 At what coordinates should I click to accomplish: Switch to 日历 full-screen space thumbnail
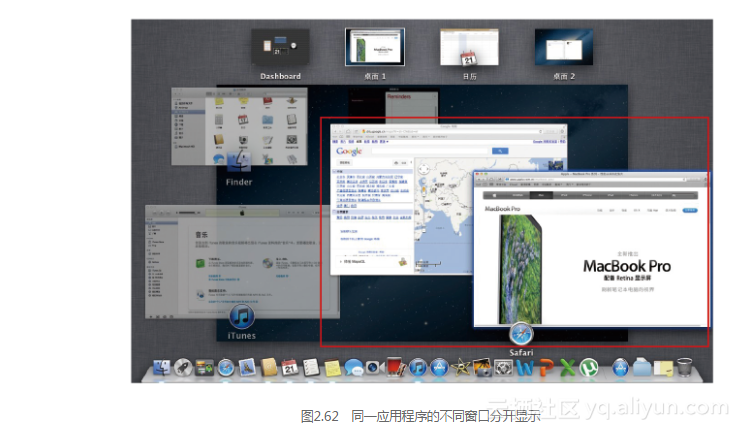tap(469, 47)
